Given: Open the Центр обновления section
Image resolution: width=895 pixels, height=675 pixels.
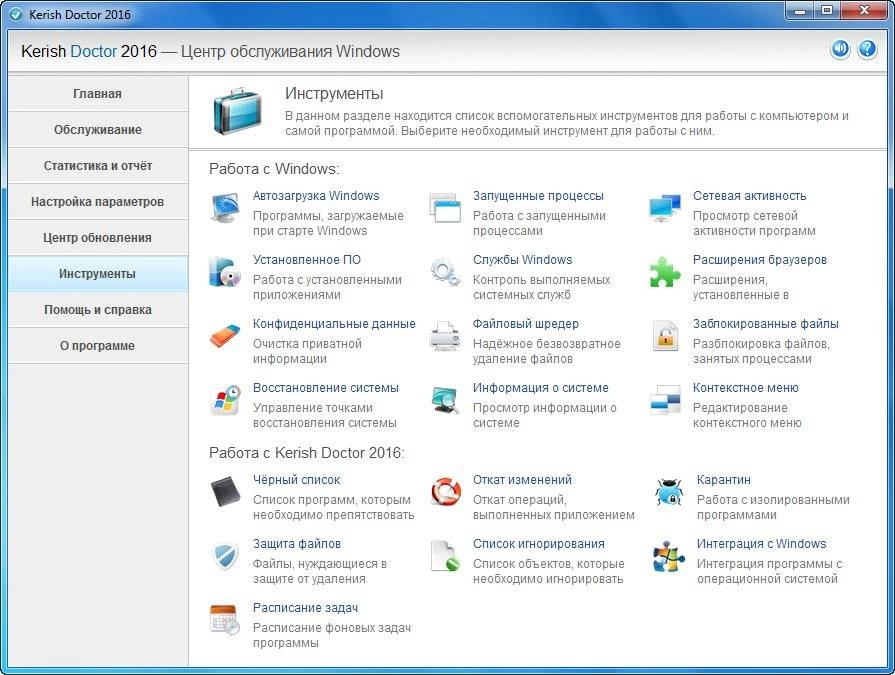Looking at the screenshot, I should [x=98, y=237].
